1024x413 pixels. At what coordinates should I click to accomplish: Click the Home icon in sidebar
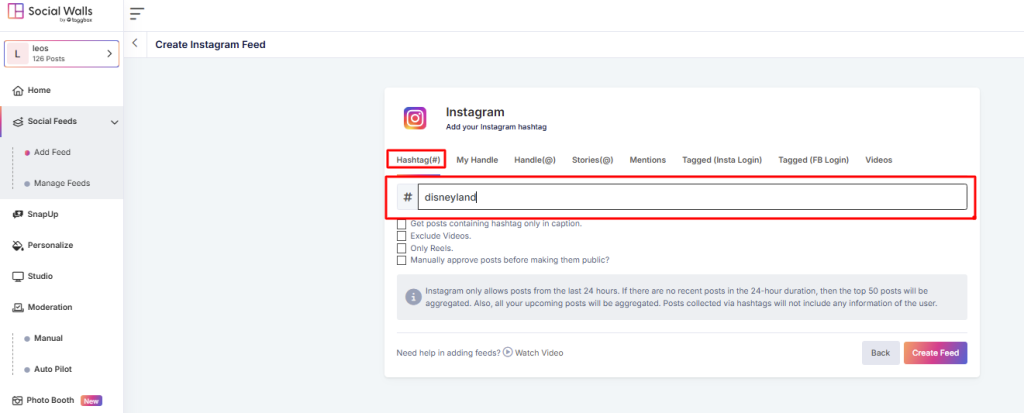18,90
